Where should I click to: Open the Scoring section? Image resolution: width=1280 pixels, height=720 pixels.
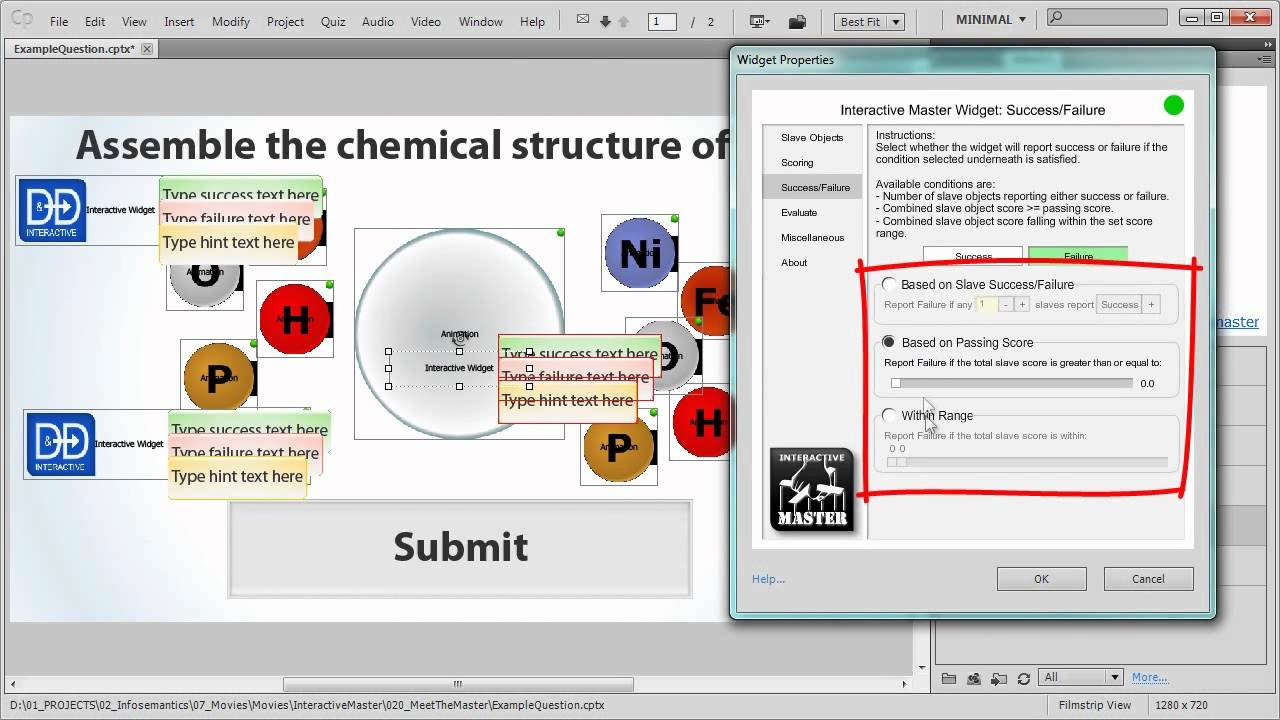[x=812, y=162]
